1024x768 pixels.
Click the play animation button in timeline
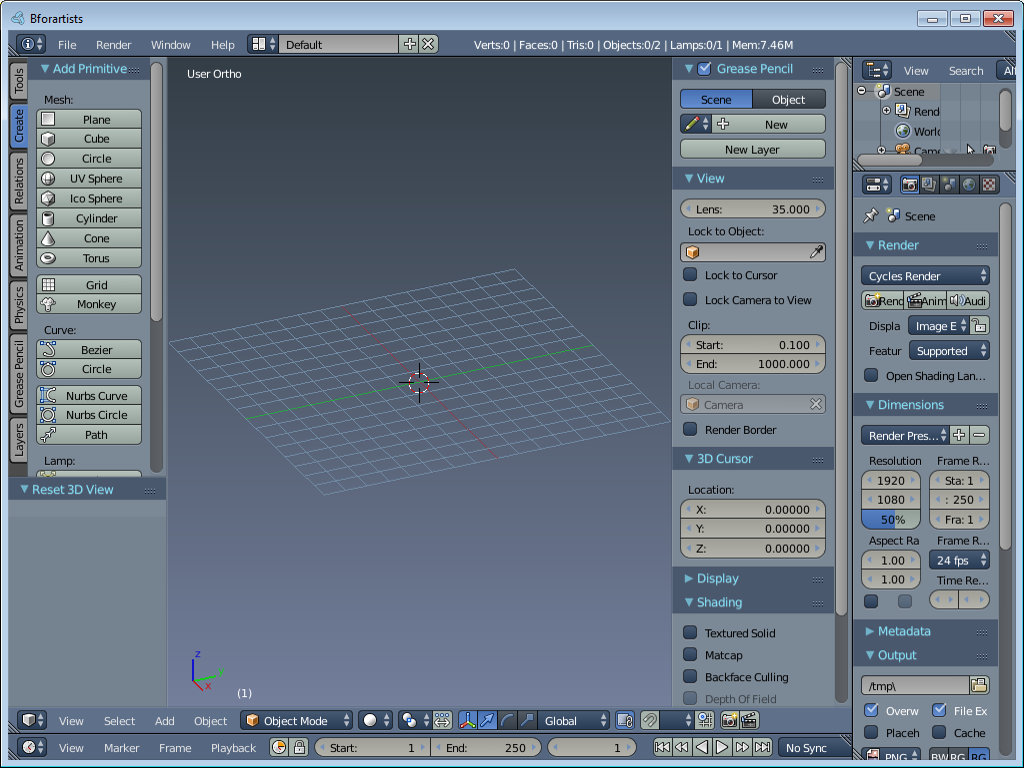[722, 747]
